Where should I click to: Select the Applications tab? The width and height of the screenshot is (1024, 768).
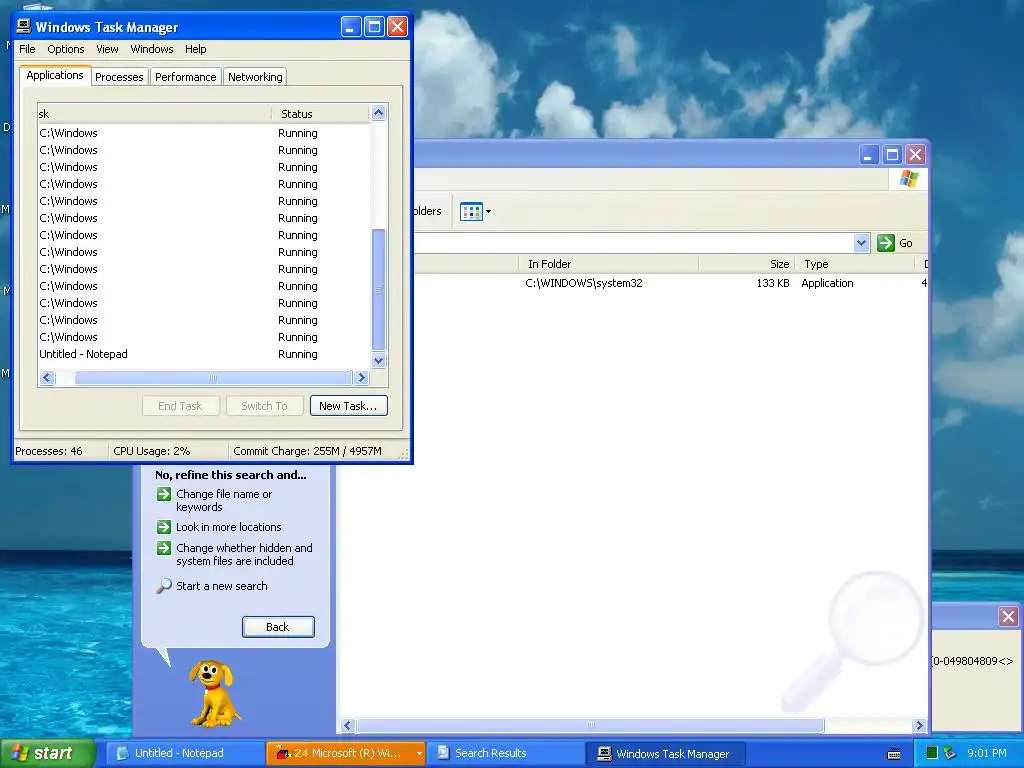(x=55, y=75)
